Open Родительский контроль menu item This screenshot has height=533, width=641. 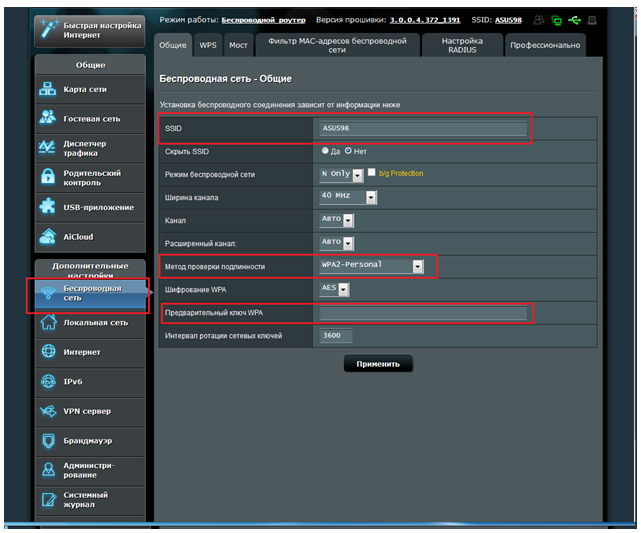click(x=90, y=177)
